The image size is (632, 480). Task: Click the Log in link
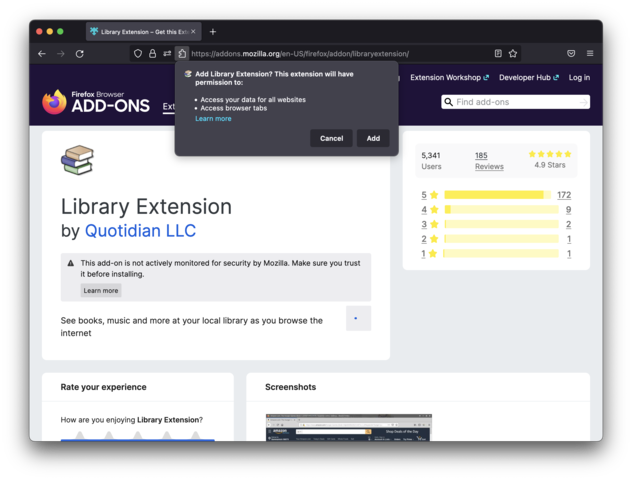(579, 77)
